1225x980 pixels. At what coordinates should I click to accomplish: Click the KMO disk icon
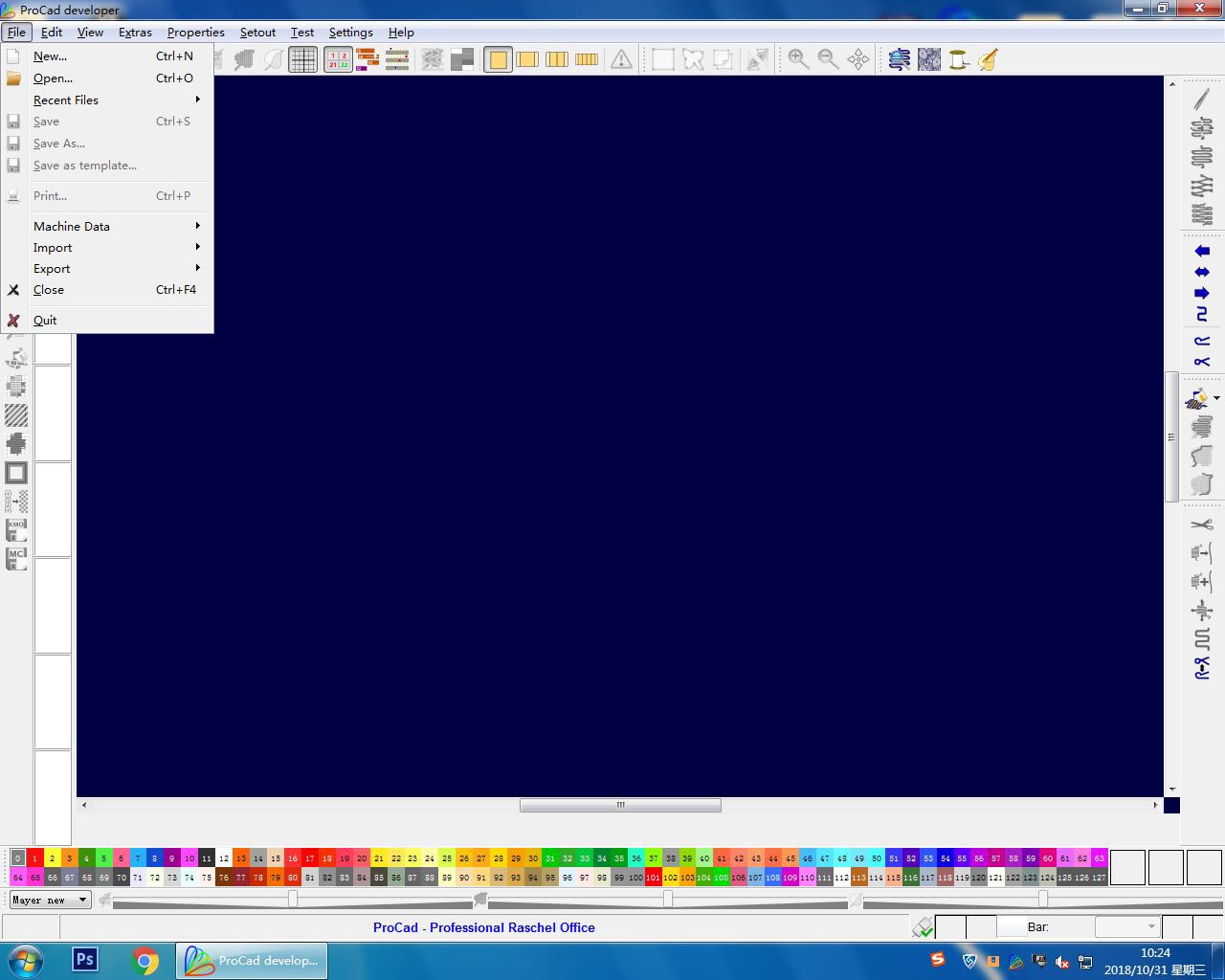click(16, 530)
